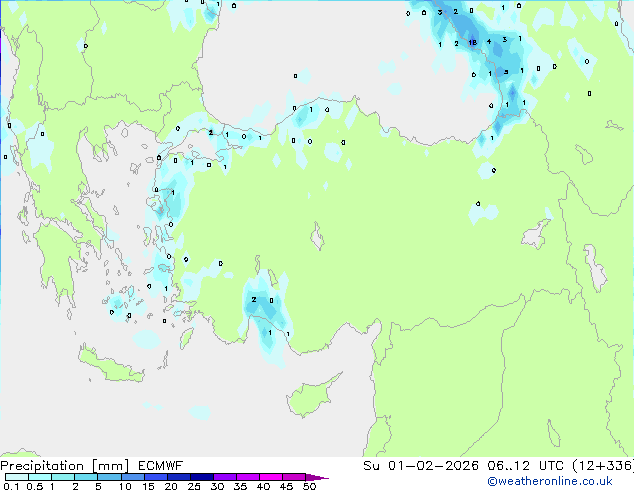Choose the 20–25 mm legend swatch

tap(178, 477)
